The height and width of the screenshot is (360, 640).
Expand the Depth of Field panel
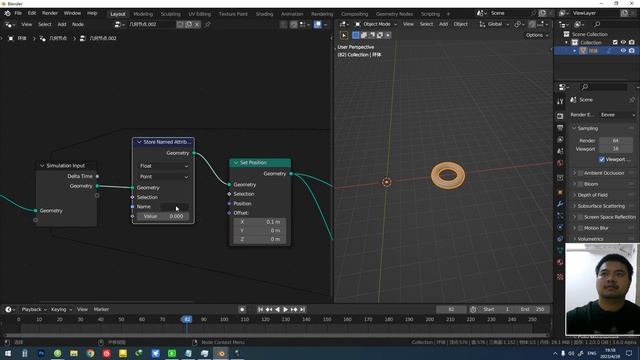coord(574,195)
